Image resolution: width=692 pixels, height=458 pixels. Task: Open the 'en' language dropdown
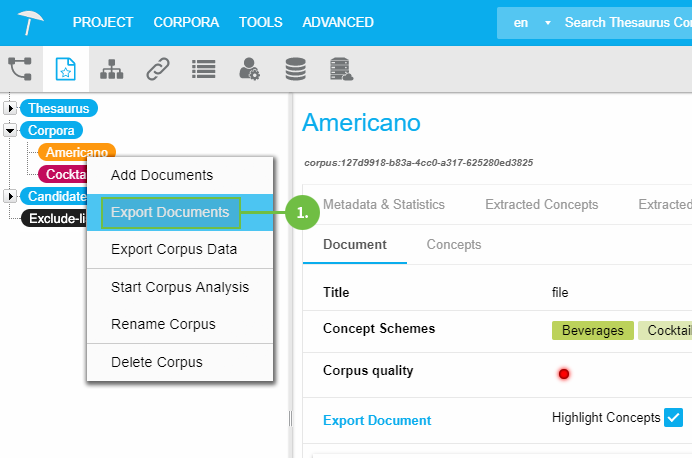pos(532,22)
